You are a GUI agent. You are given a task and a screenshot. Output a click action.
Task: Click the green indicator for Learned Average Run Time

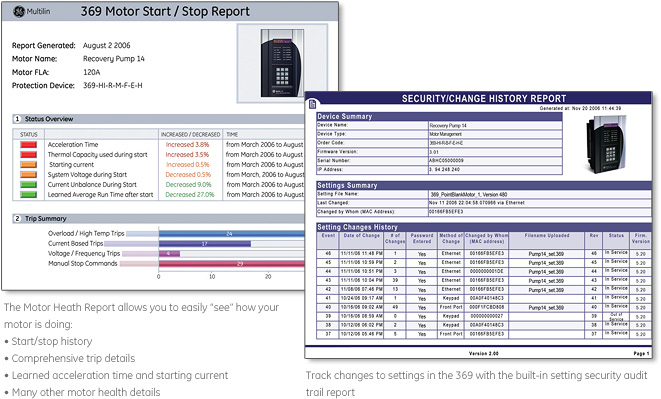click(29, 195)
